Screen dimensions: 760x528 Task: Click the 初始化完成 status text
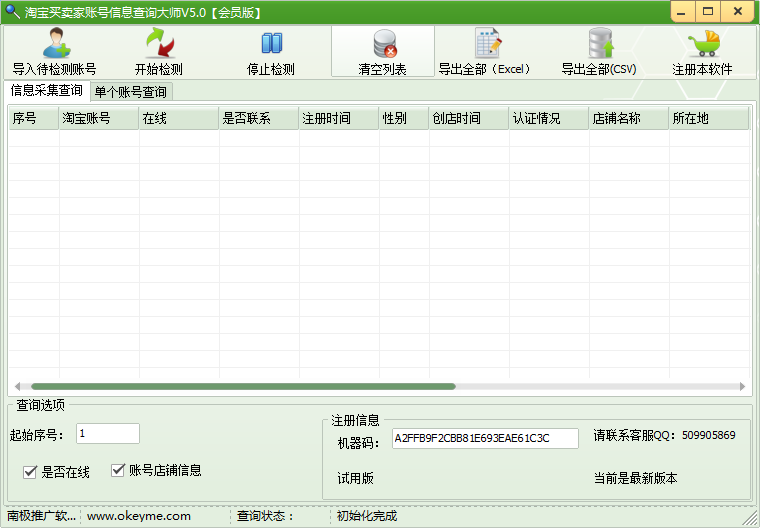click(367, 516)
